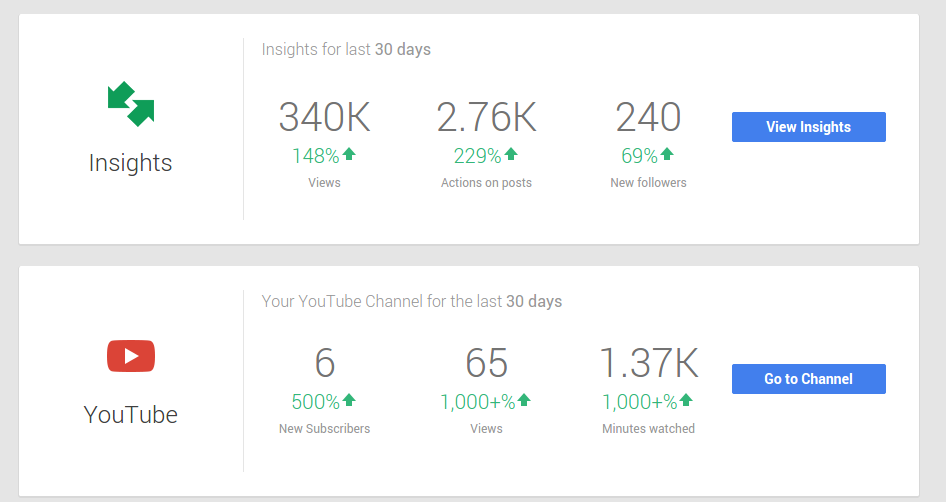Viewport: 946px width, 502px height.
Task: Click the 240 new followers count
Action: (x=649, y=117)
